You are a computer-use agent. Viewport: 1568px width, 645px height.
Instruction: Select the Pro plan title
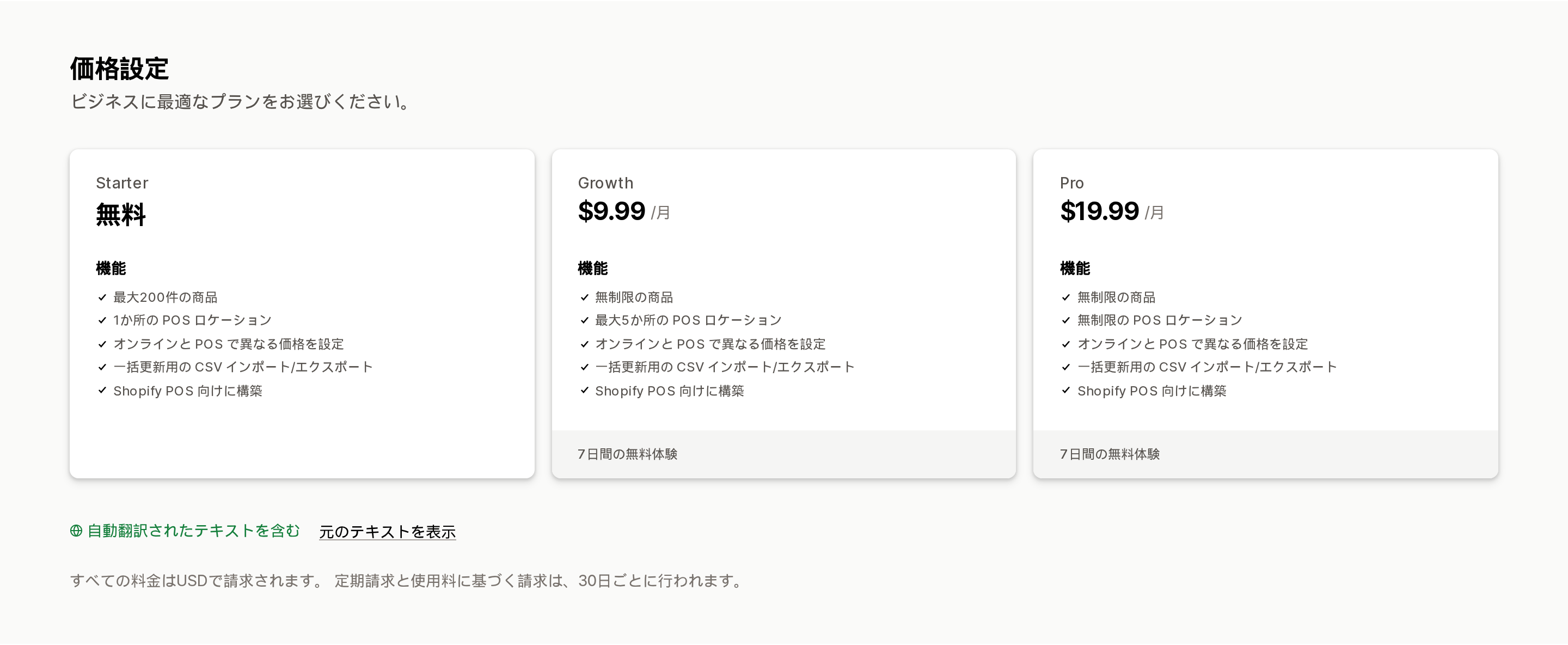[1071, 184]
